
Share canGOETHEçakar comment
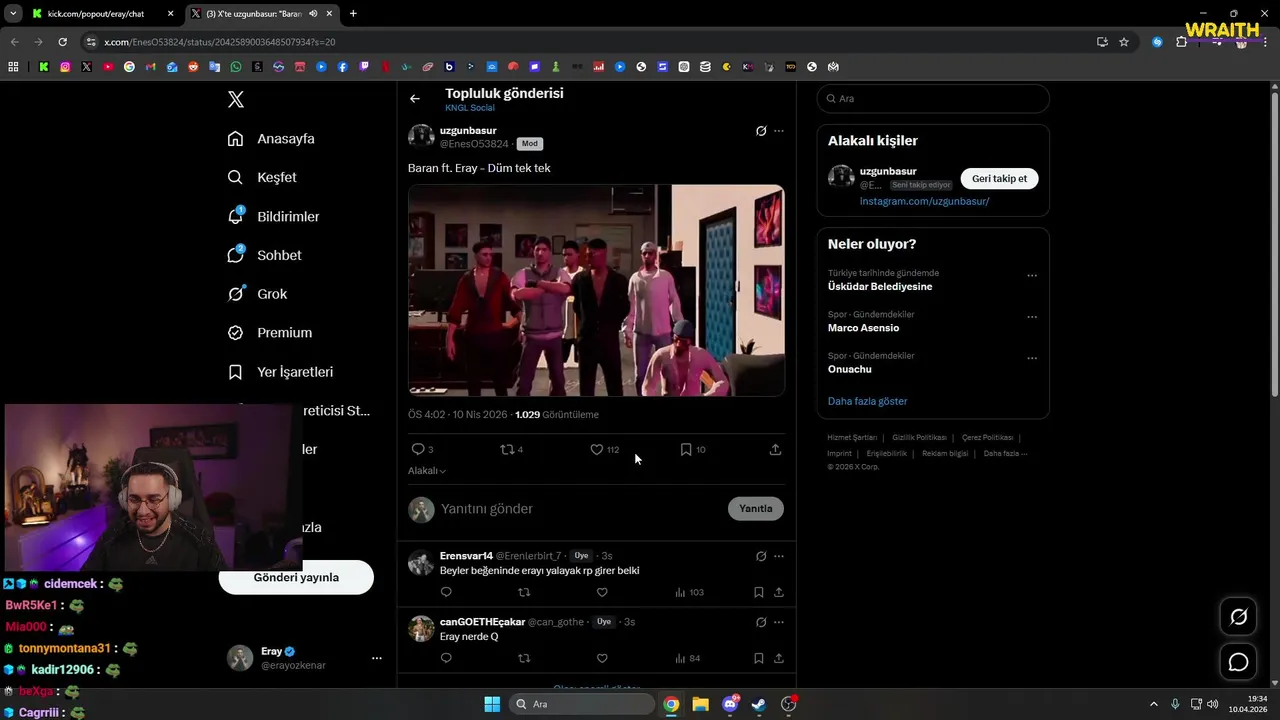coord(779,658)
